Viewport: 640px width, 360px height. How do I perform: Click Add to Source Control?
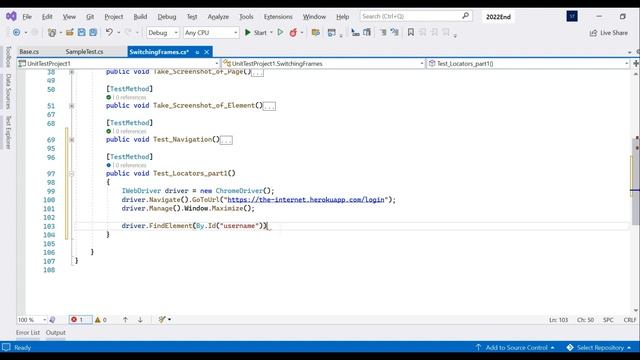click(x=515, y=348)
